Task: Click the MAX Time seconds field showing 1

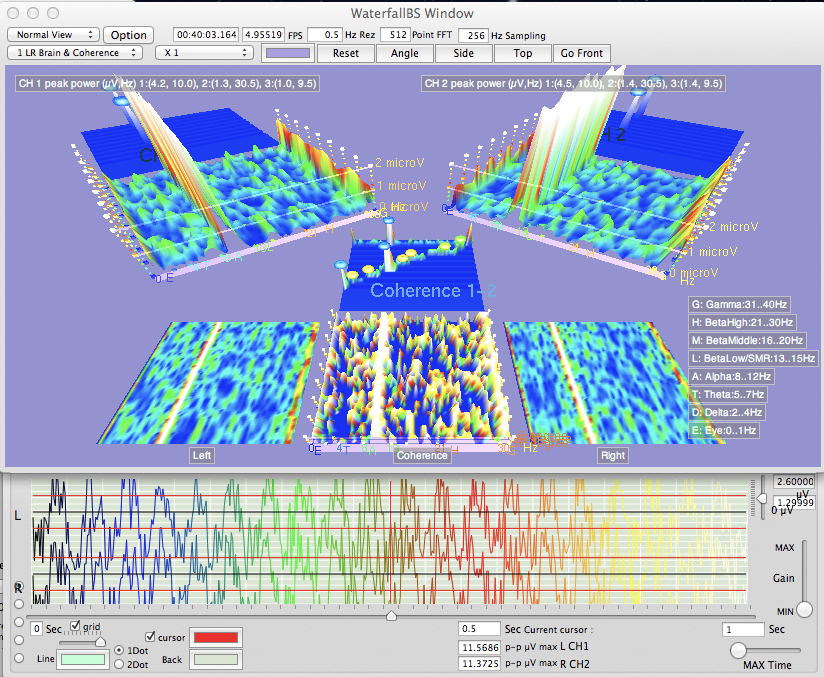Action: (x=744, y=629)
